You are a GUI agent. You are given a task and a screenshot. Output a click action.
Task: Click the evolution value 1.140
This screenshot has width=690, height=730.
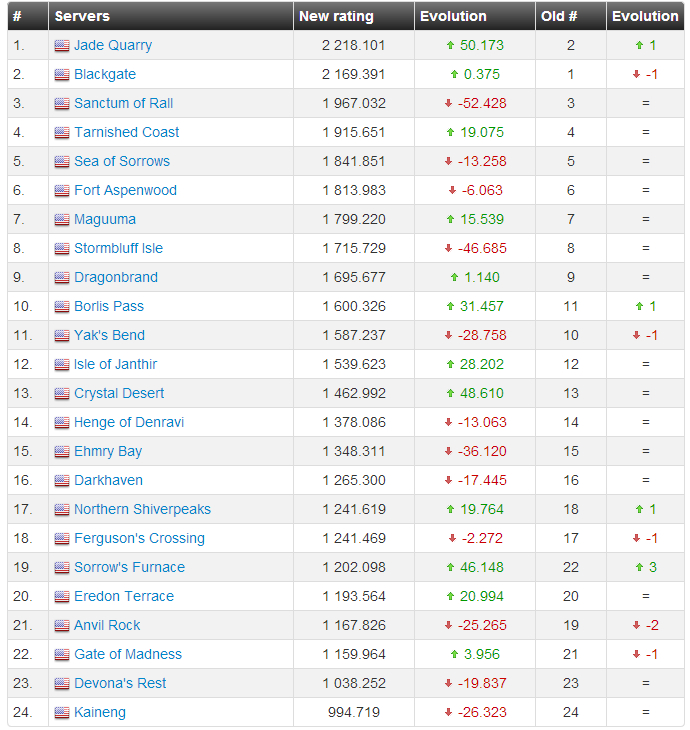coord(482,277)
